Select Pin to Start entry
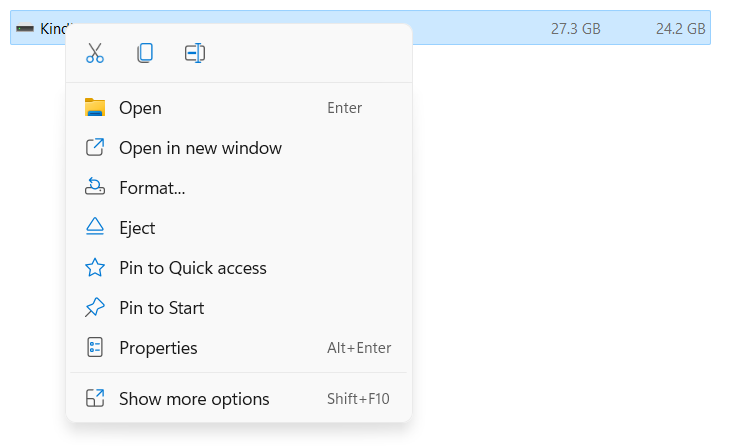This screenshot has height=446, width=750. (x=161, y=308)
